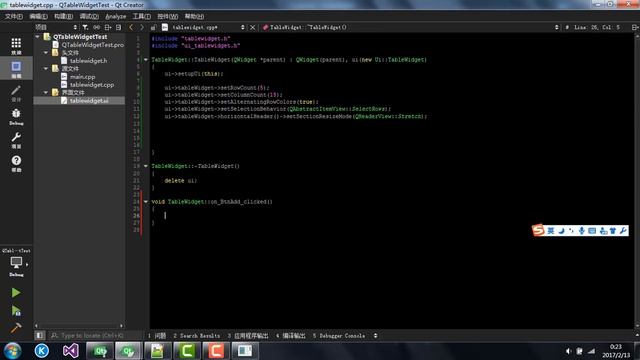This screenshot has width=640, height=360.
Task: Click the volume speaker tray icon
Action: (569, 351)
